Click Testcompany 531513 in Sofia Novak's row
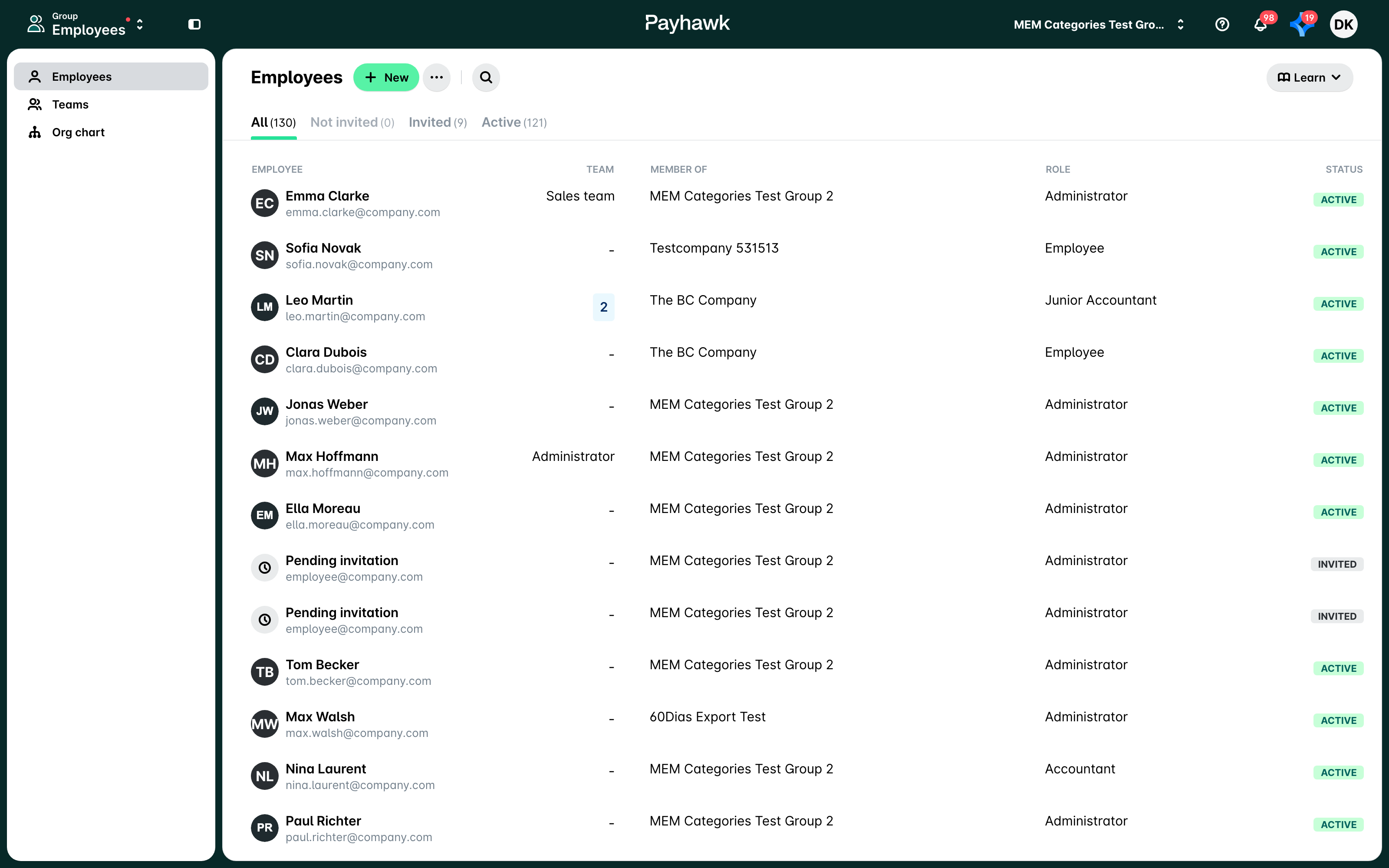This screenshot has width=1389, height=868. 714,248
